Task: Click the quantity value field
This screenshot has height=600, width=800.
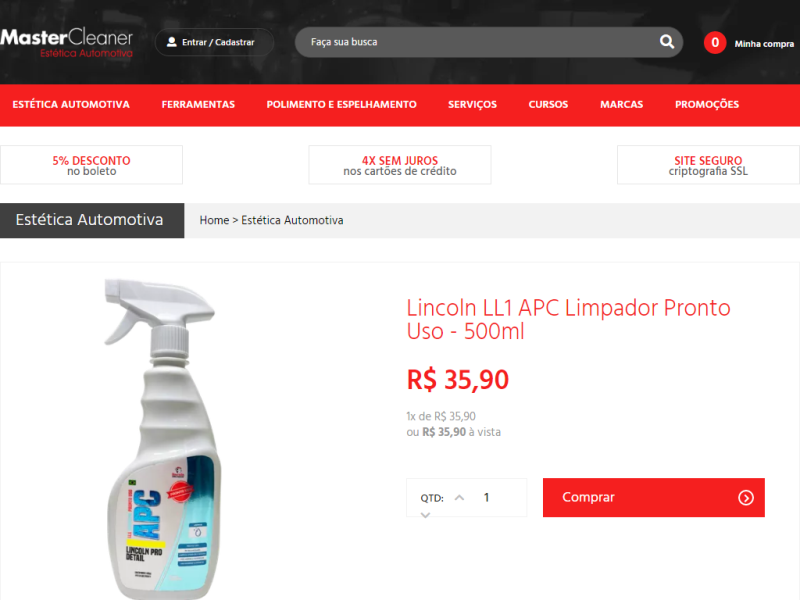Action: (x=487, y=497)
